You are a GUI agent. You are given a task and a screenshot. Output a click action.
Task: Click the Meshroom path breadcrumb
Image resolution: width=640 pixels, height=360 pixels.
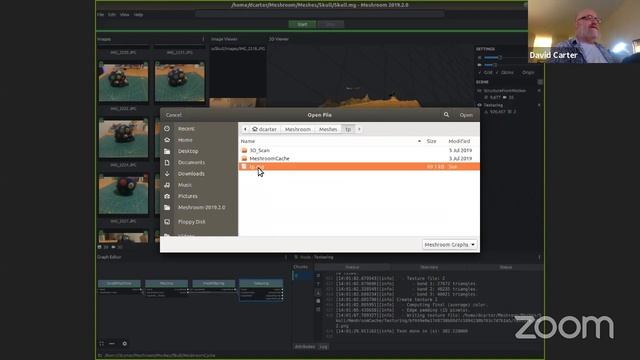(x=298, y=129)
